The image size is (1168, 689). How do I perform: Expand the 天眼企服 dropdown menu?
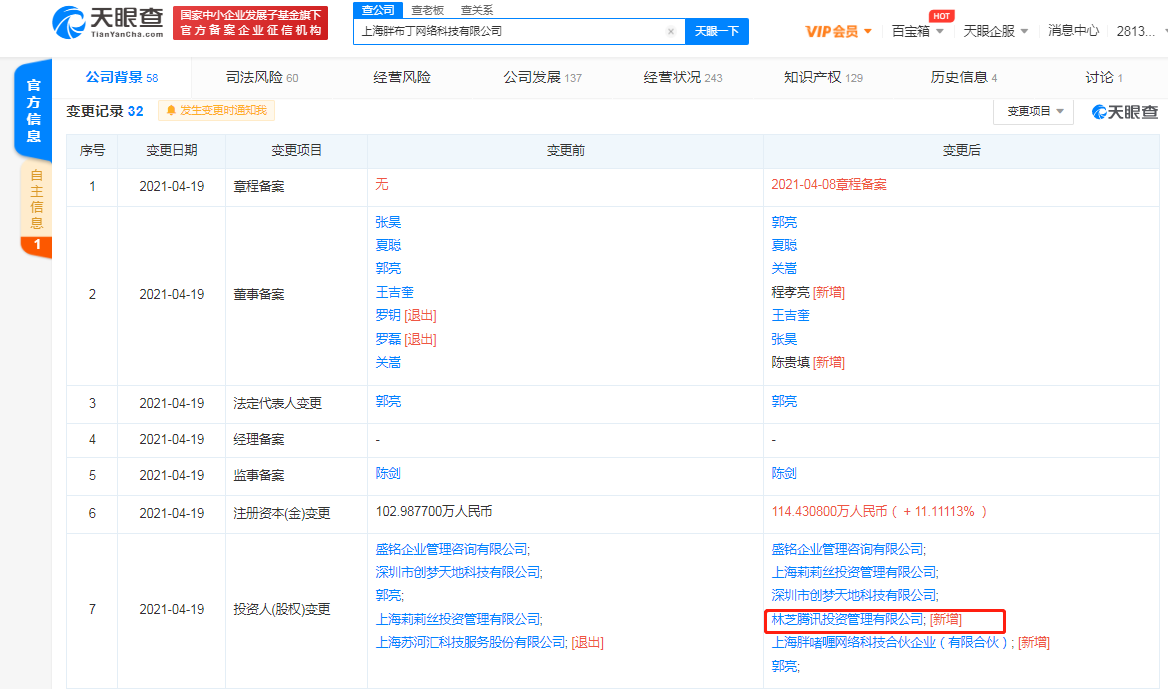click(991, 30)
